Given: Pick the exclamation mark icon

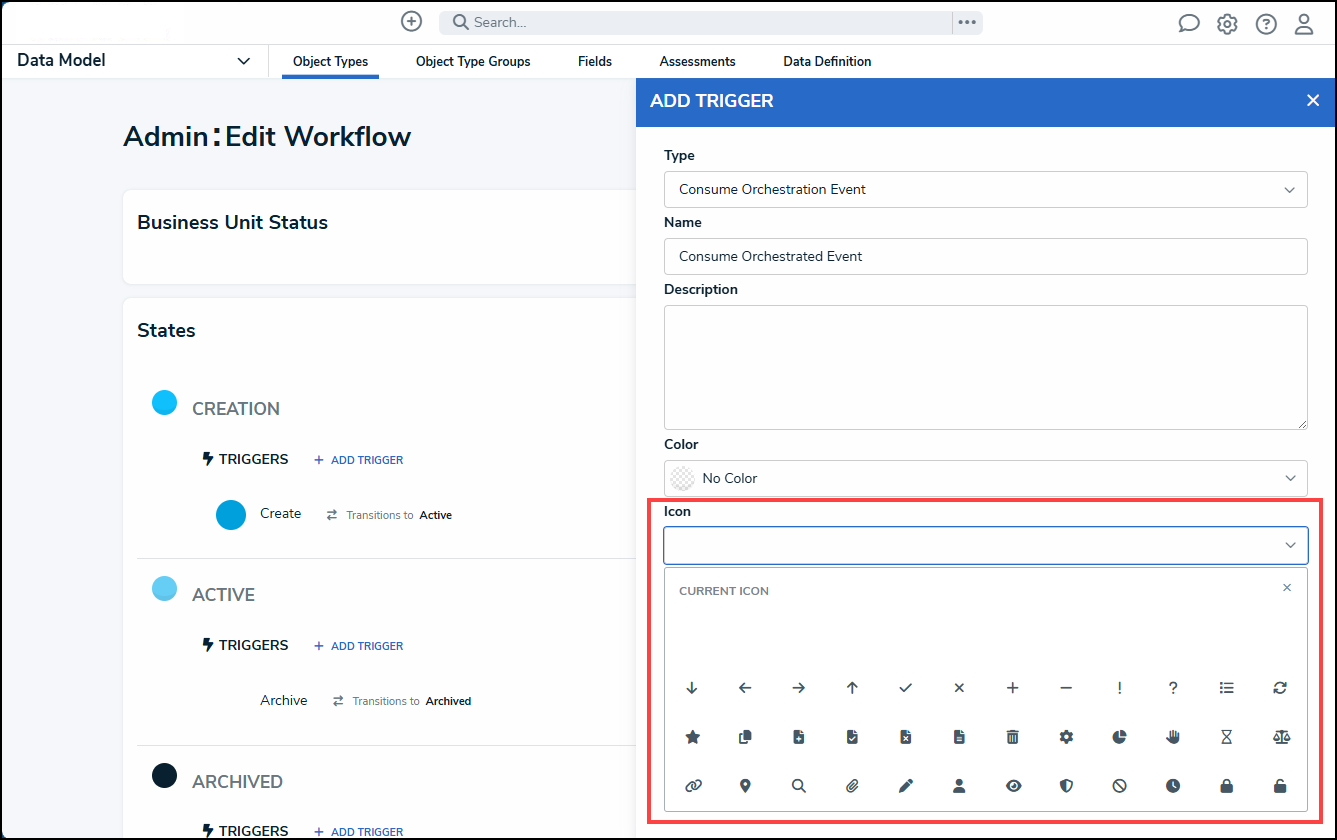Looking at the screenshot, I should [x=1119, y=688].
